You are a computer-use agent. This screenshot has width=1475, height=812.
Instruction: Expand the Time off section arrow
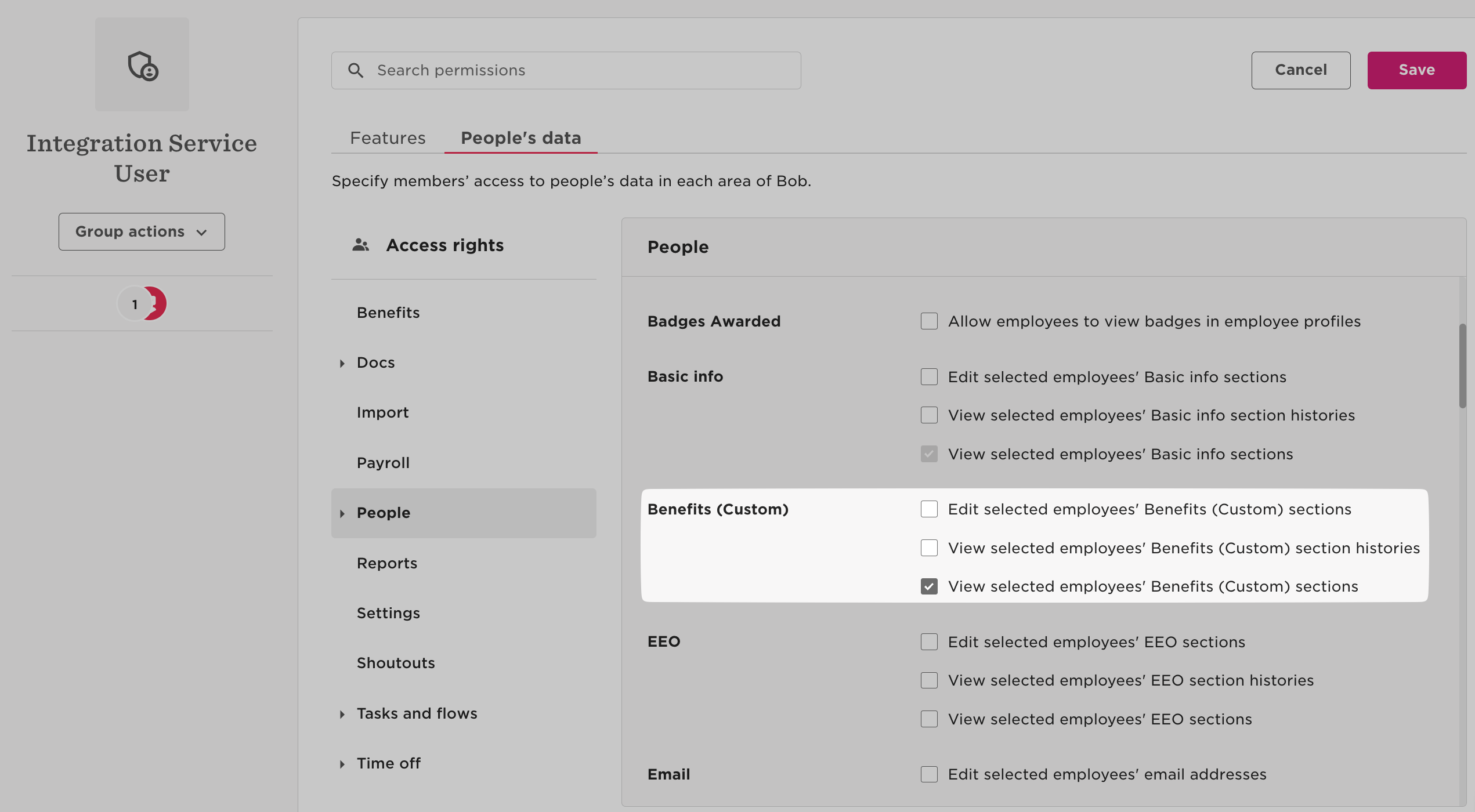pos(342,764)
